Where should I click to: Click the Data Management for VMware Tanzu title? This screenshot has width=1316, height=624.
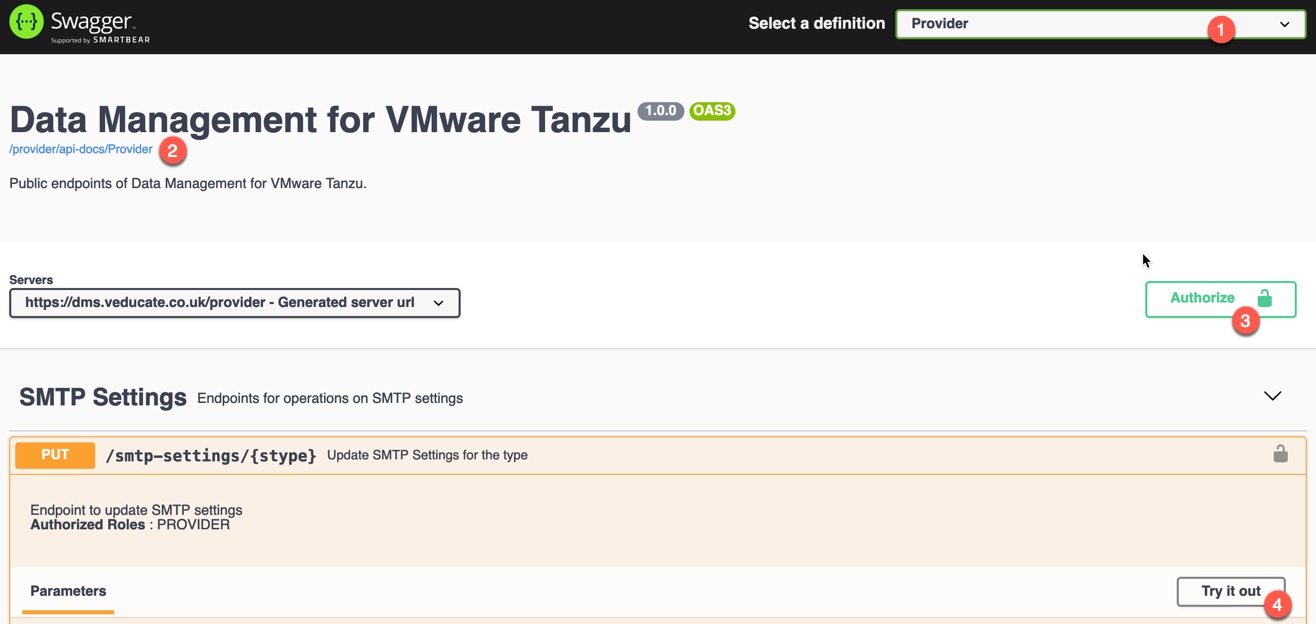pos(321,120)
